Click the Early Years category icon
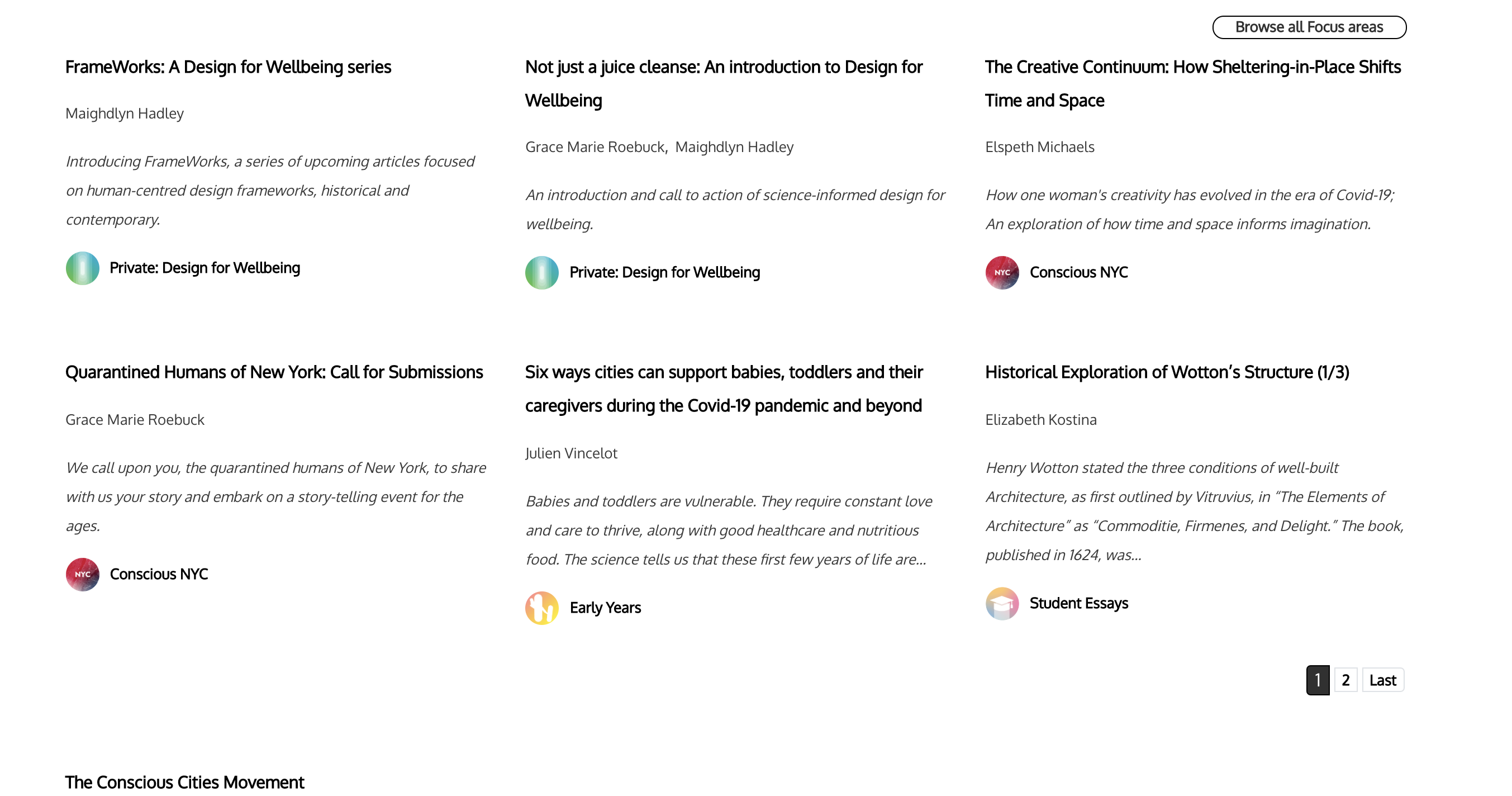 click(x=541, y=608)
